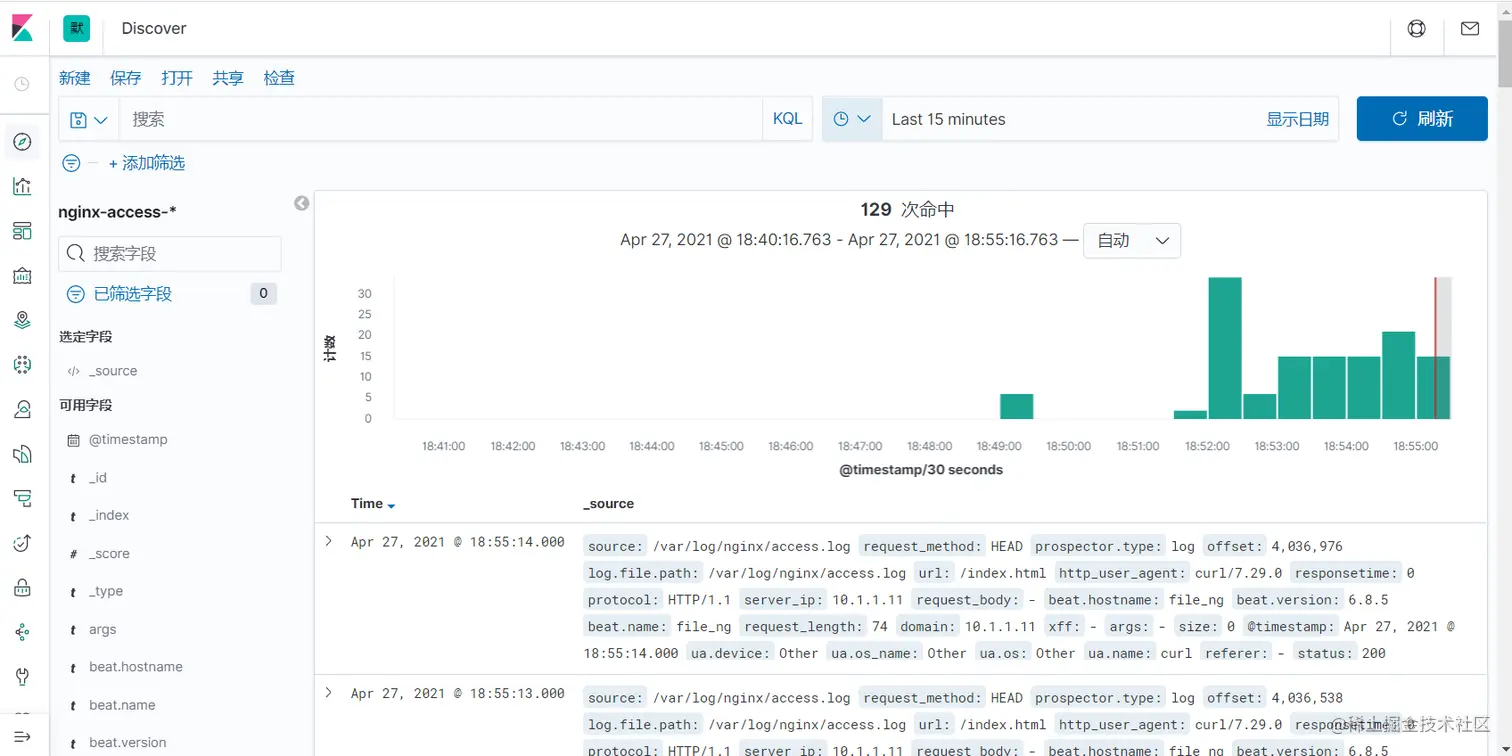1512x756 pixels.
Task: Open Machine Learning icon in sidebar
Action: (22, 365)
